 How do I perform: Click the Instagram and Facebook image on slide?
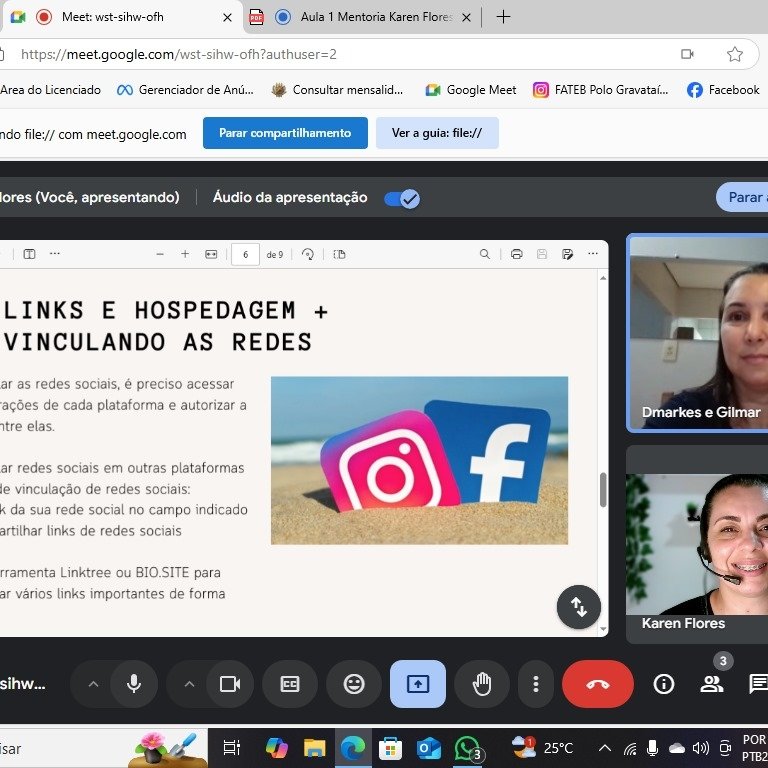tap(419, 460)
